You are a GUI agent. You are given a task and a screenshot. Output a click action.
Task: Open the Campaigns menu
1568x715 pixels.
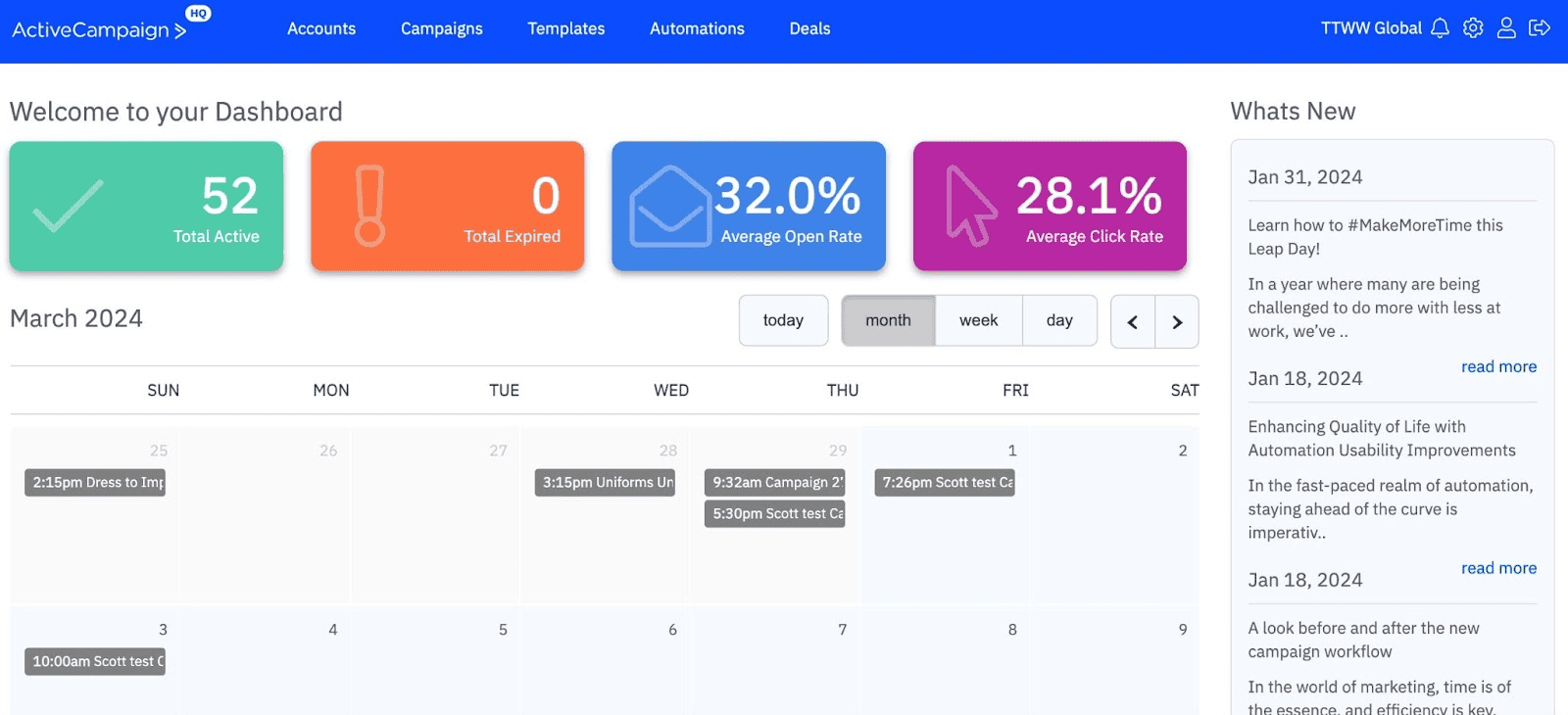point(441,29)
